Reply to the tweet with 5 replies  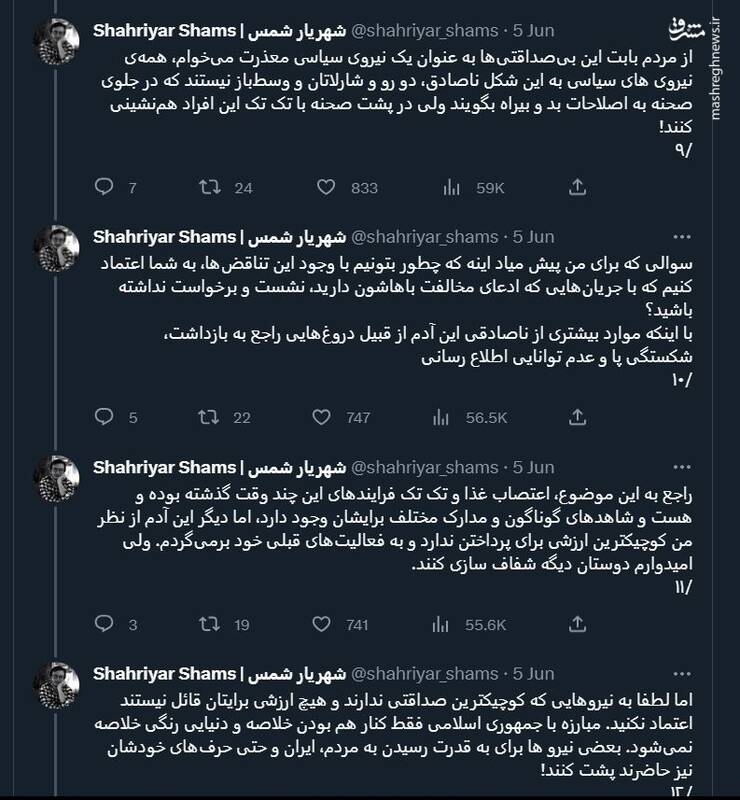(103, 417)
